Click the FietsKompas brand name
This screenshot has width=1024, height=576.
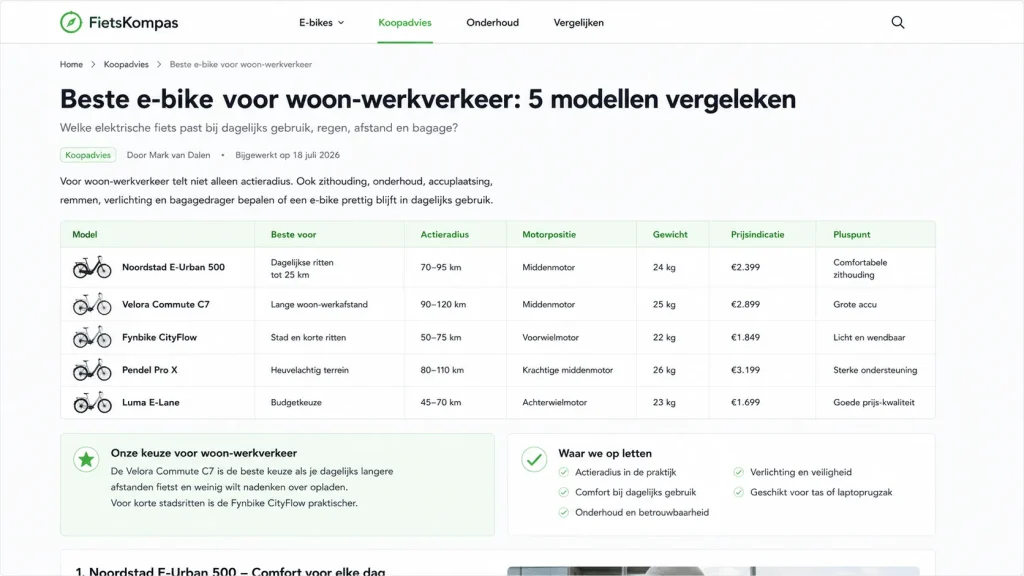(x=133, y=22)
